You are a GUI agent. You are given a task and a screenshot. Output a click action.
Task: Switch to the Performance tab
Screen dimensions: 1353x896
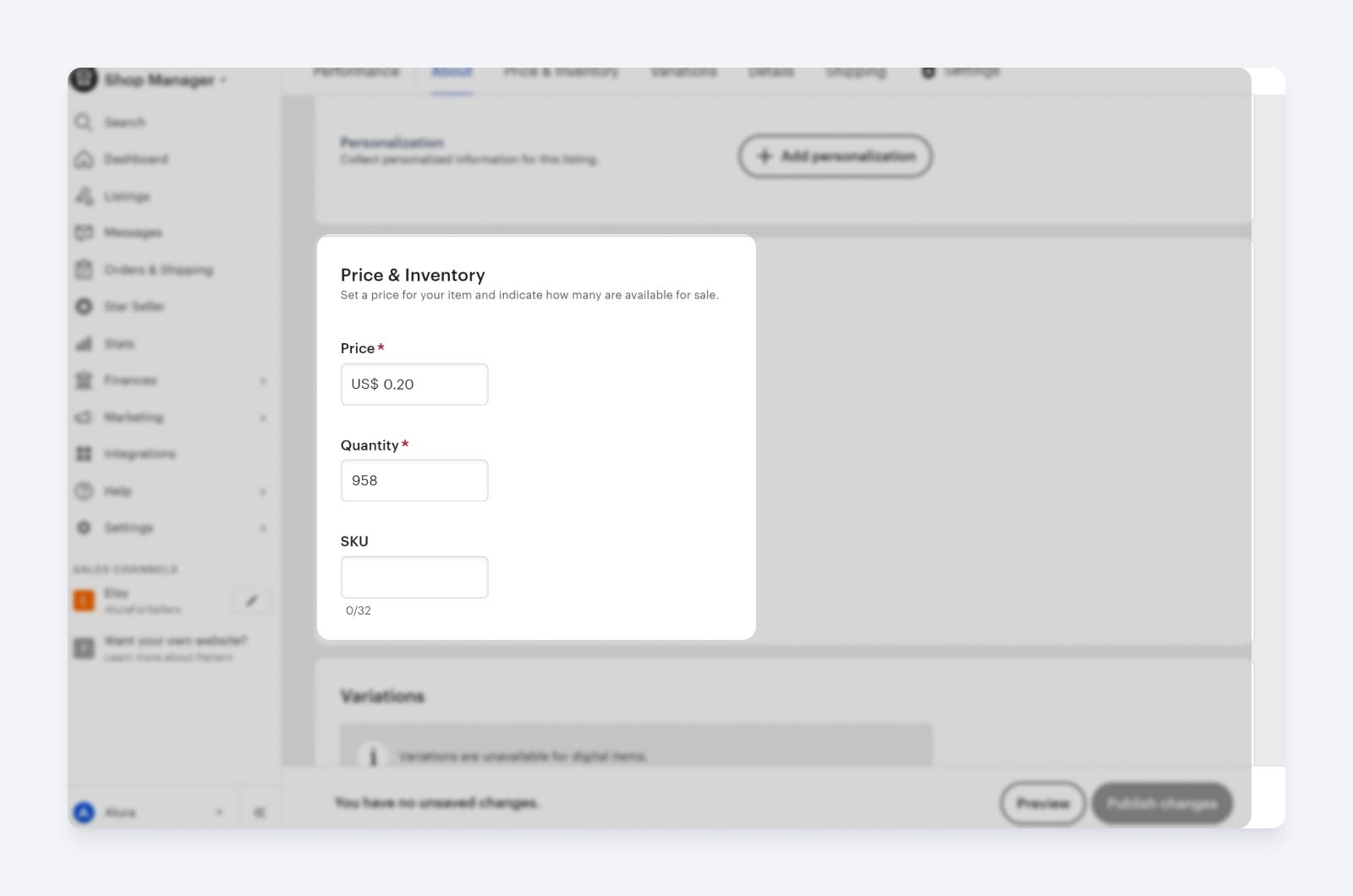click(356, 73)
